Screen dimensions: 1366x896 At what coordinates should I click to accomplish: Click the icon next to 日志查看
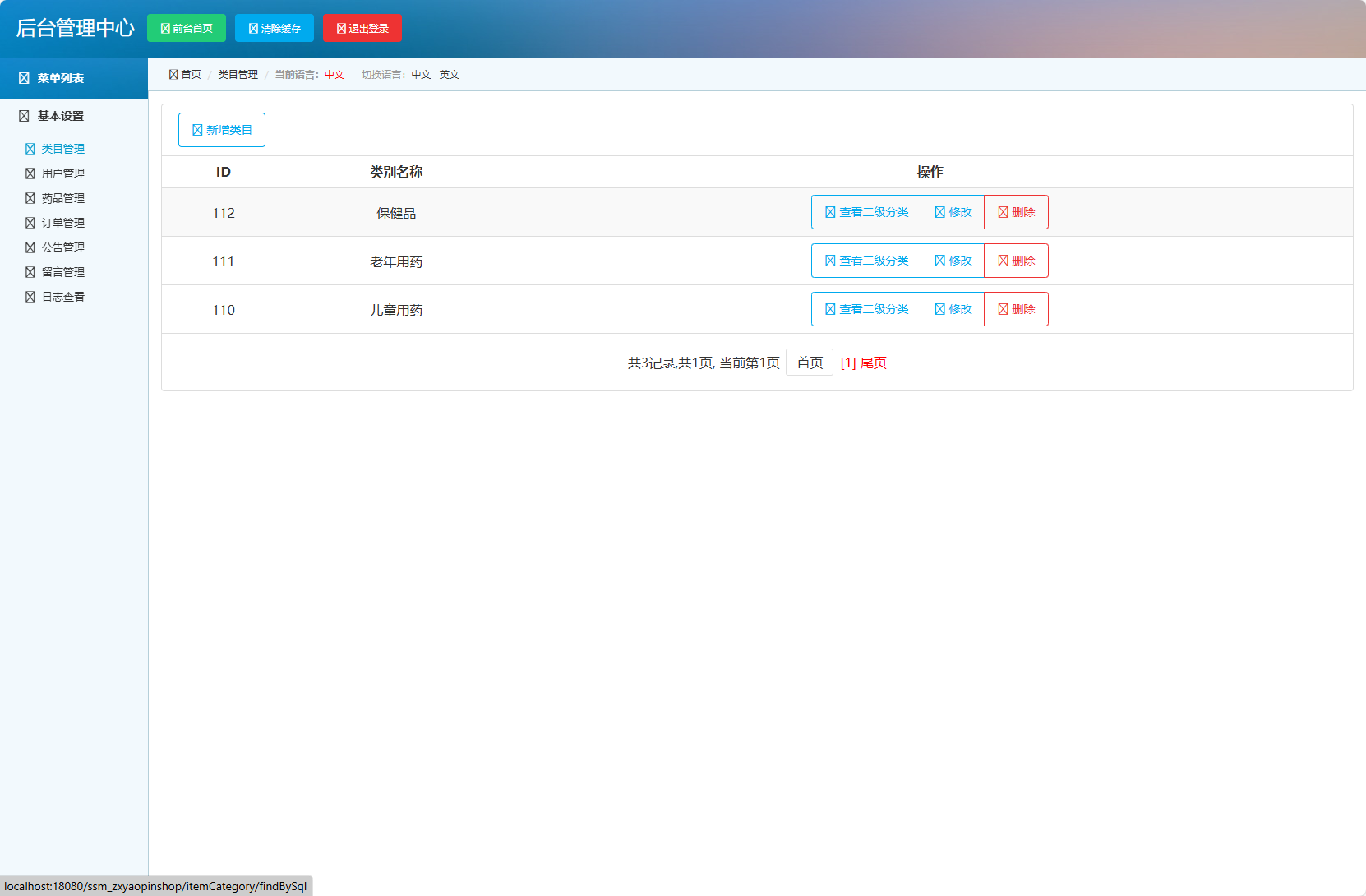pos(30,297)
